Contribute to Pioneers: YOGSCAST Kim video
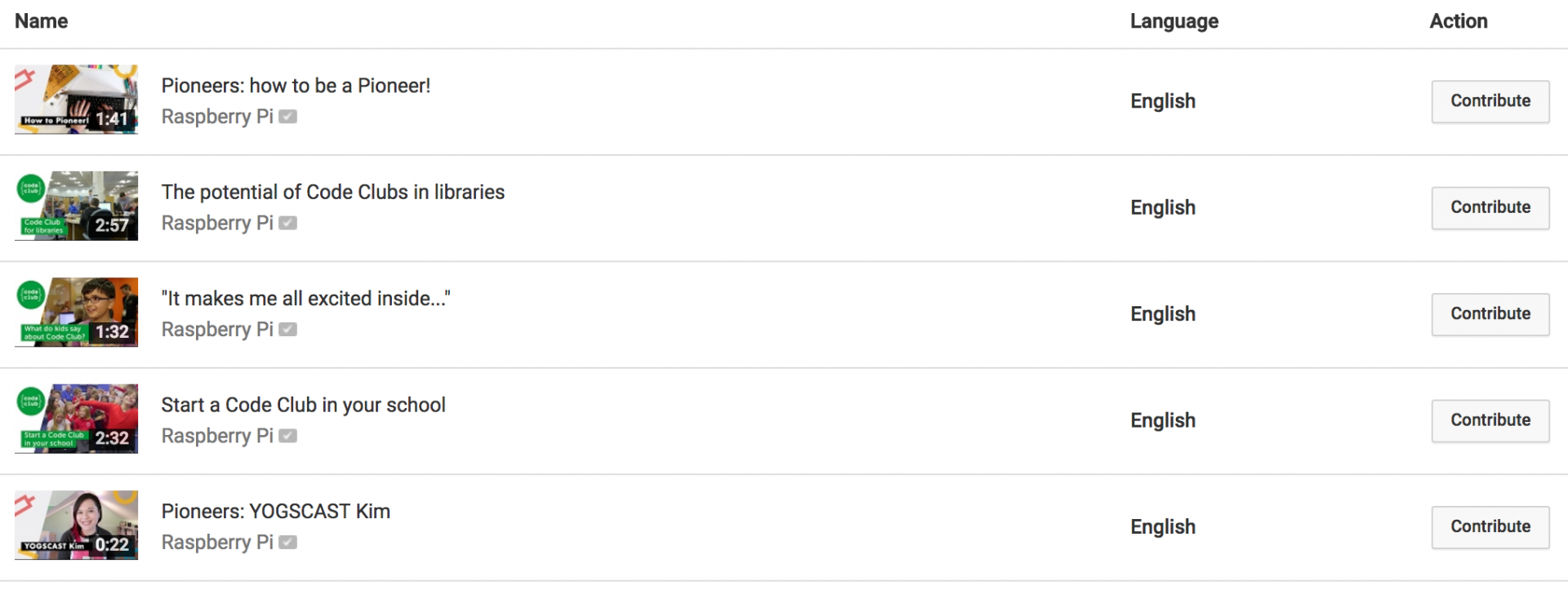1568x590 pixels. [x=1490, y=527]
